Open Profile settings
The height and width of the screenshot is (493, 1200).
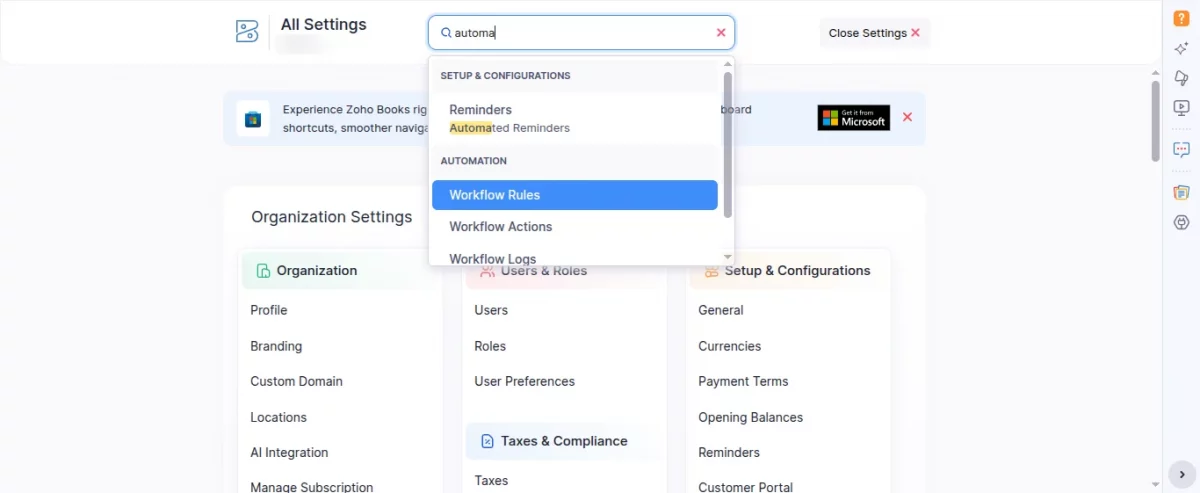point(269,310)
